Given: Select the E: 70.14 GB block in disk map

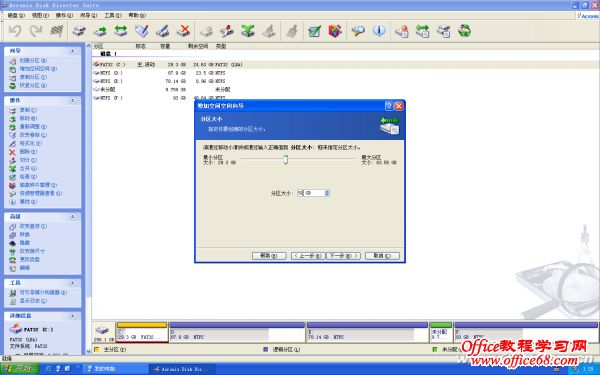Looking at the screenshot, I should point(367,332).
